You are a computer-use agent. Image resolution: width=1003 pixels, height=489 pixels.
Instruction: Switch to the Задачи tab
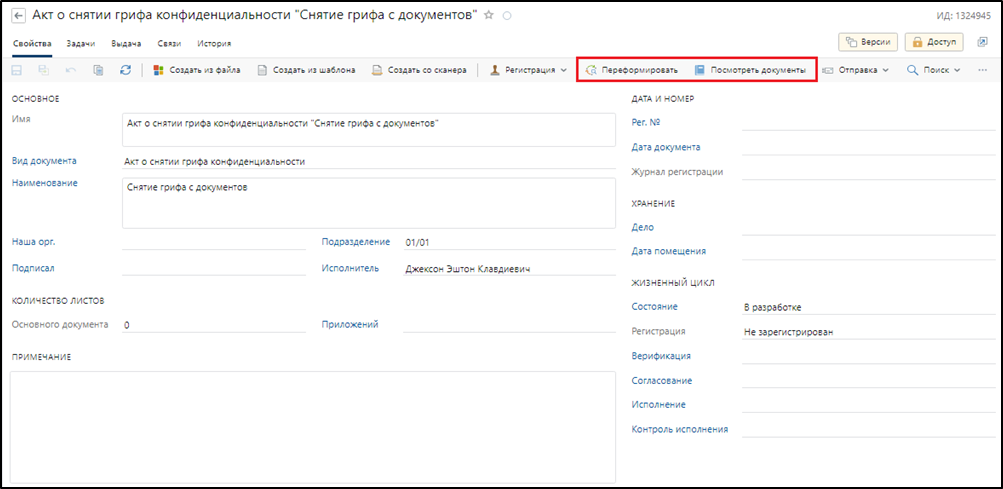[81, 44]
